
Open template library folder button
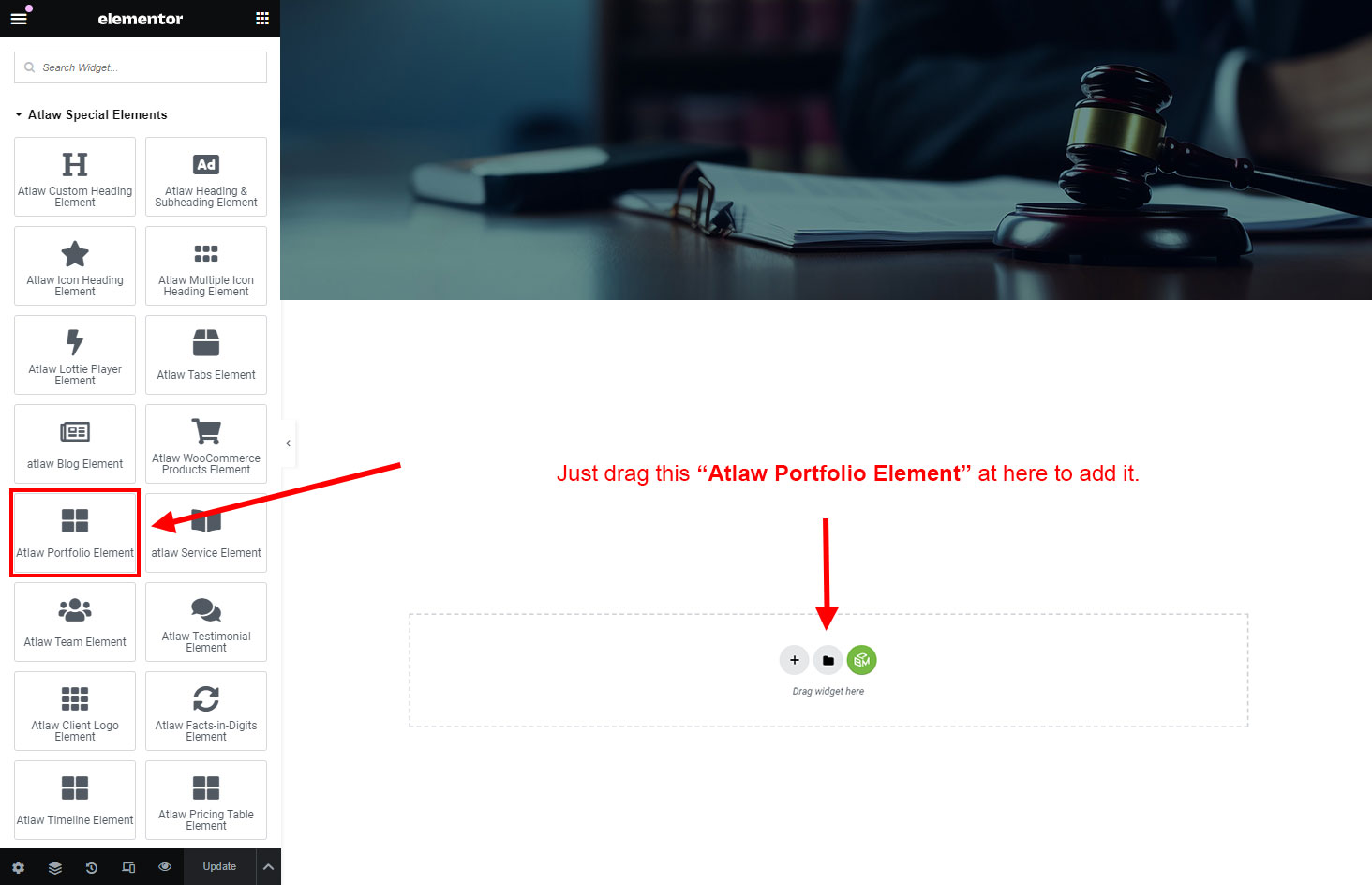[x=828, y=660]
